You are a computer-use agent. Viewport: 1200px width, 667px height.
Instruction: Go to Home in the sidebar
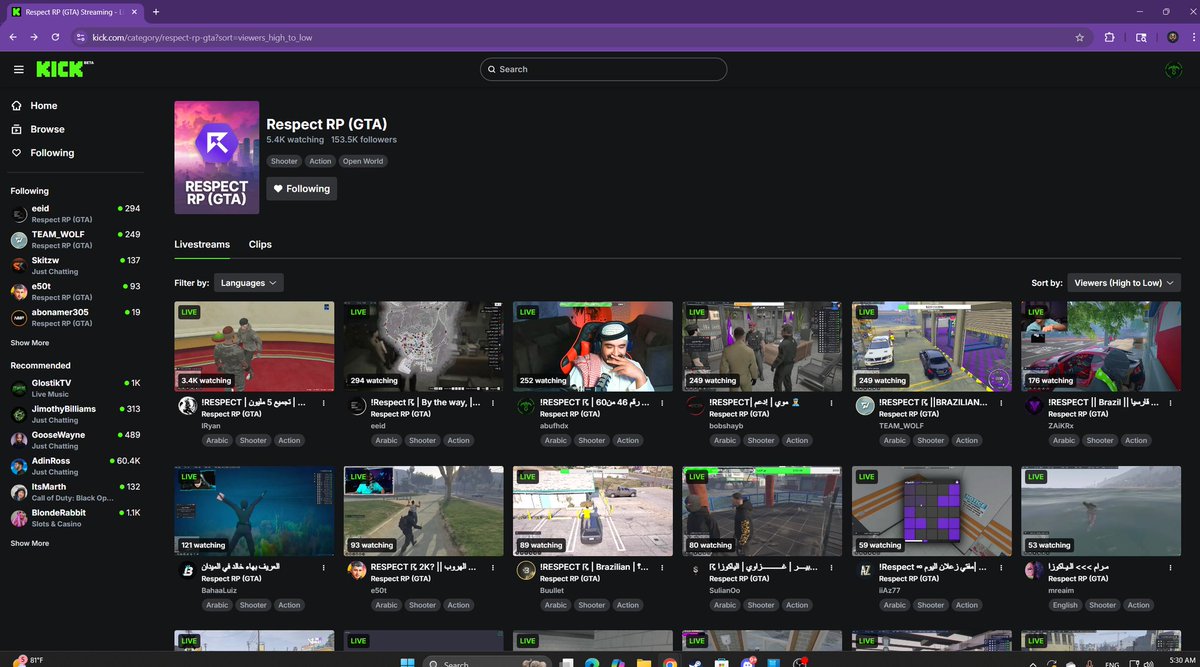pyautogui.click(x=43, y=105)
